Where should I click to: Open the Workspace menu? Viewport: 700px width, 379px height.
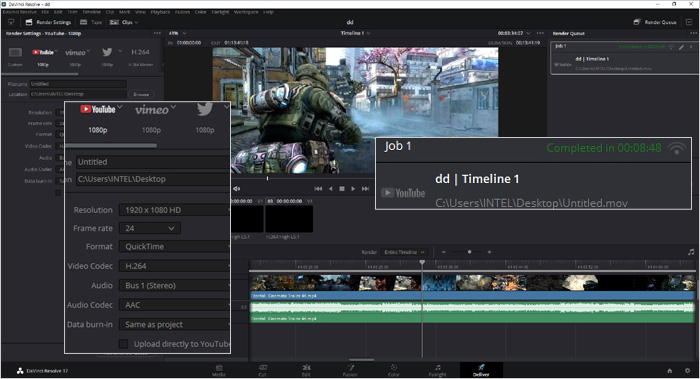click(246, 12)
